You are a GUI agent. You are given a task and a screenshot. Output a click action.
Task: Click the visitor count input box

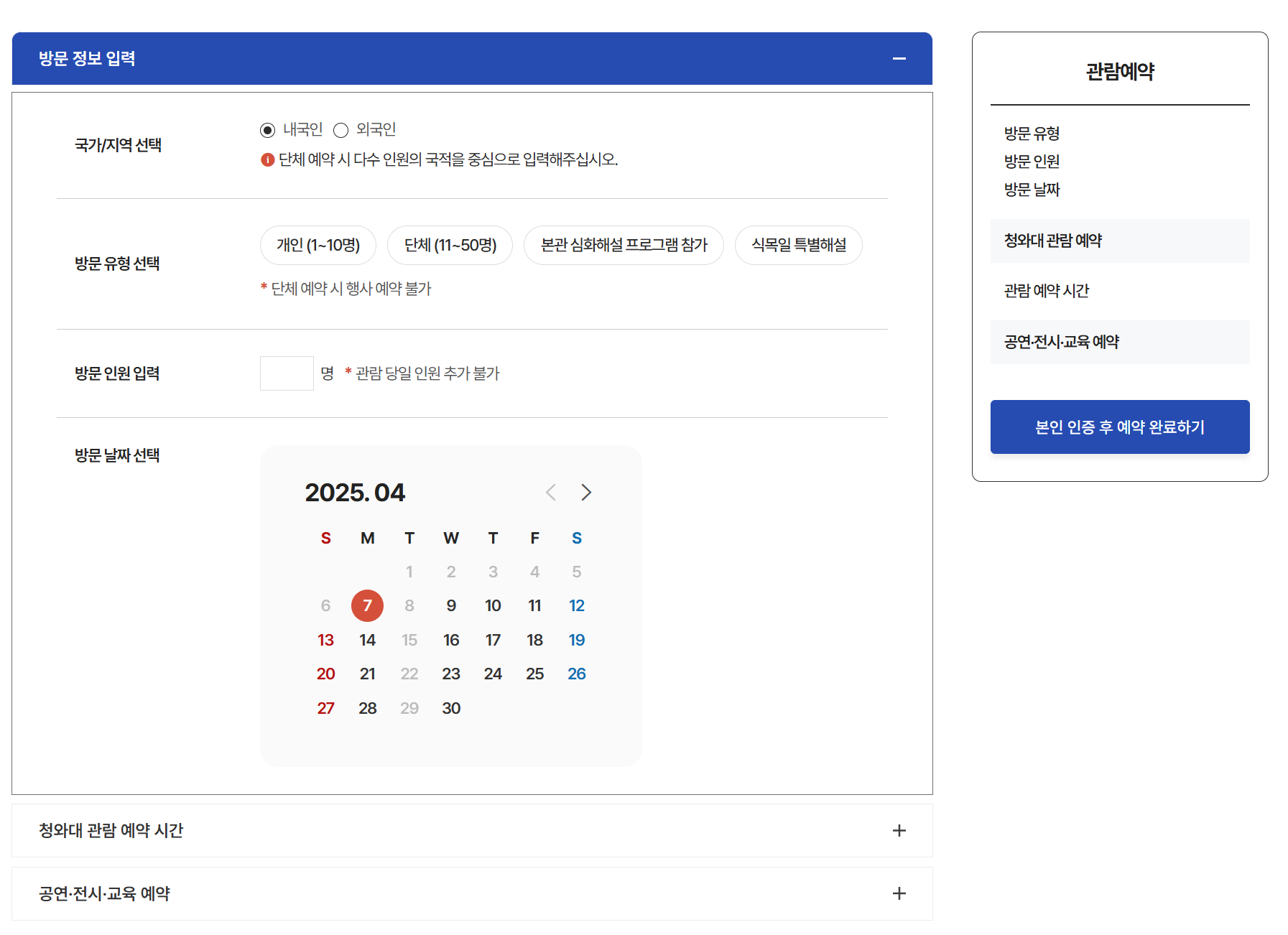287,373
